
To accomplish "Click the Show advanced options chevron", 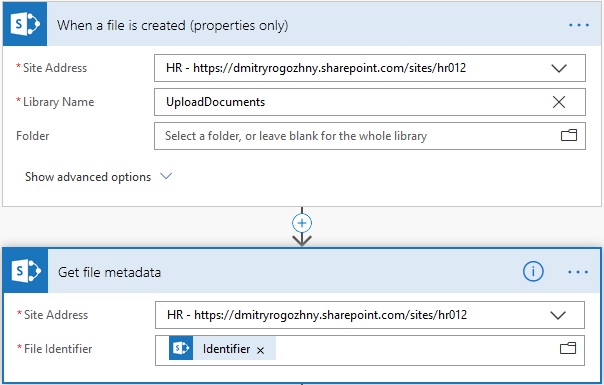I will tap(166, 176).
